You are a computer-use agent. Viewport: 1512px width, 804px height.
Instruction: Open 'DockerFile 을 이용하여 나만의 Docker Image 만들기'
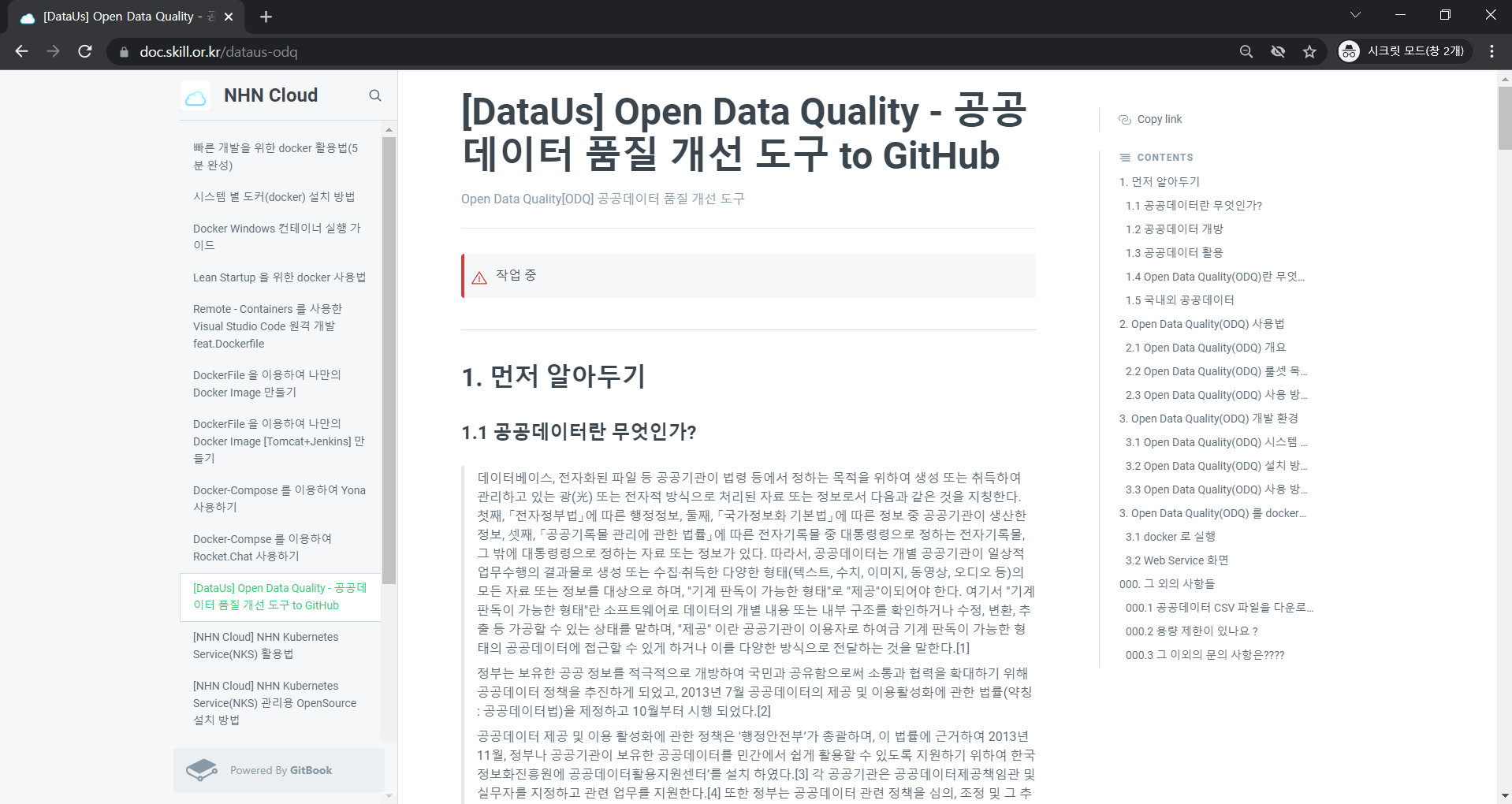pos(279,384)
